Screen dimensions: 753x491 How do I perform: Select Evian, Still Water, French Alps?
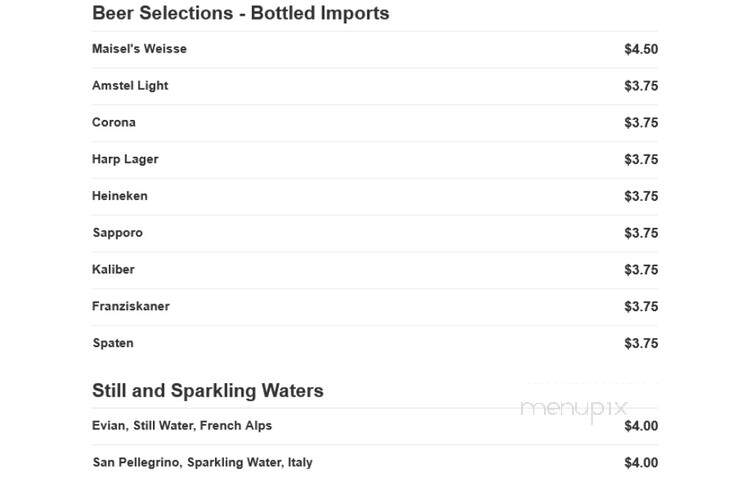click(182, 426)
